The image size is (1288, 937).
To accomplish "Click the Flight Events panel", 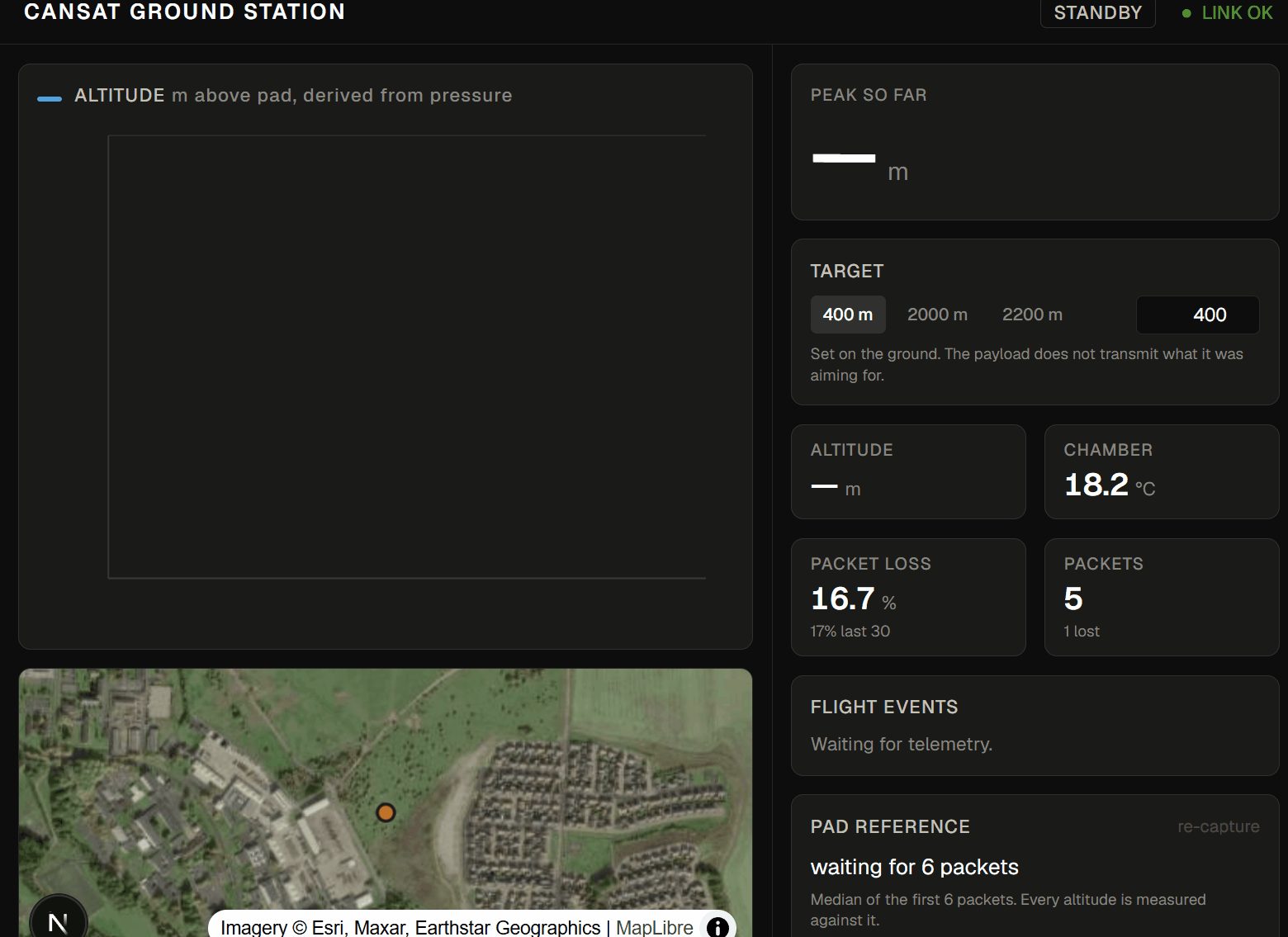I will (1035, 726).
